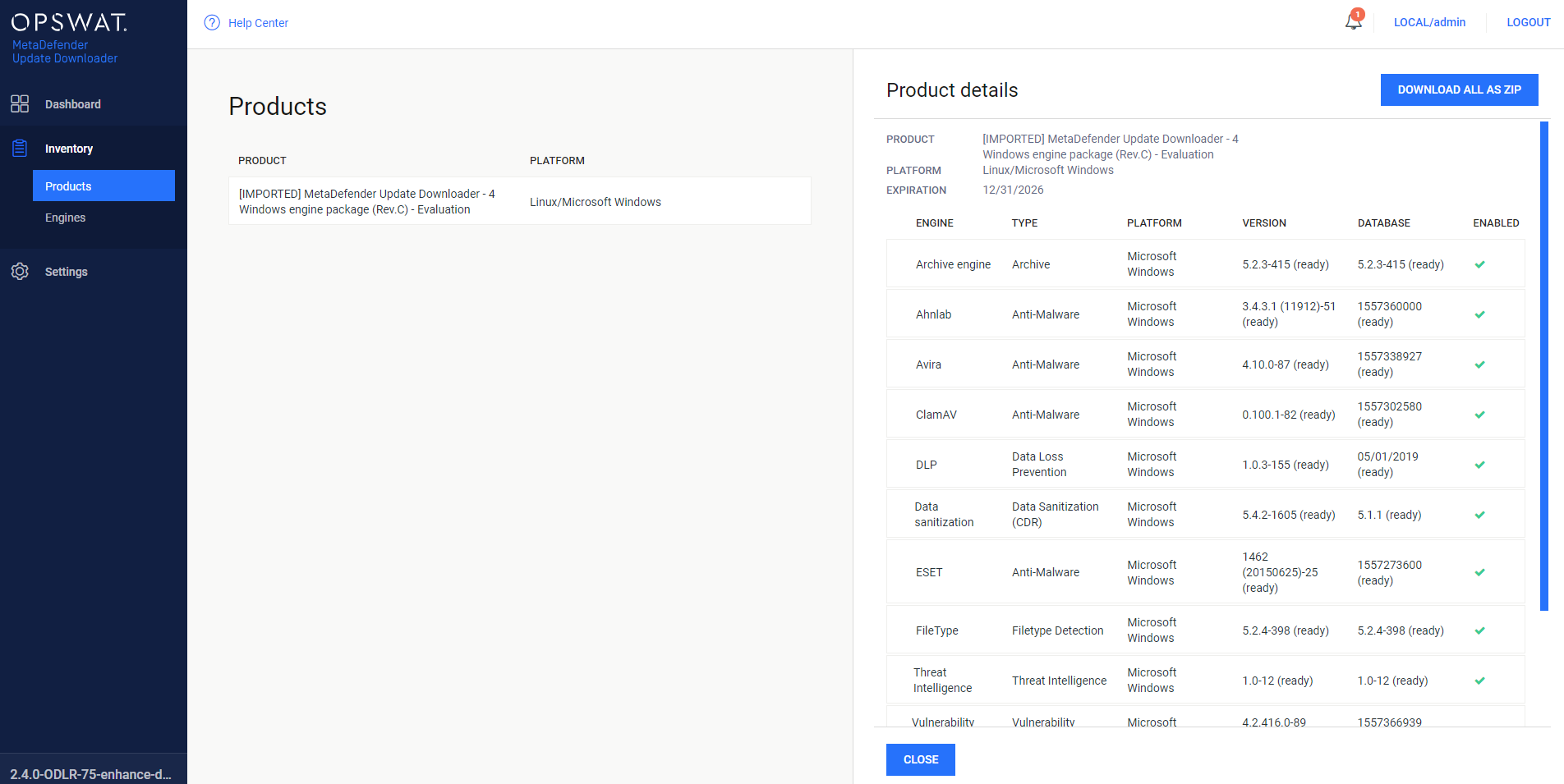Click DLP database date 05/01/2019
Image resolution: width=1564 pixels, height=784 pixels.
1387,465
